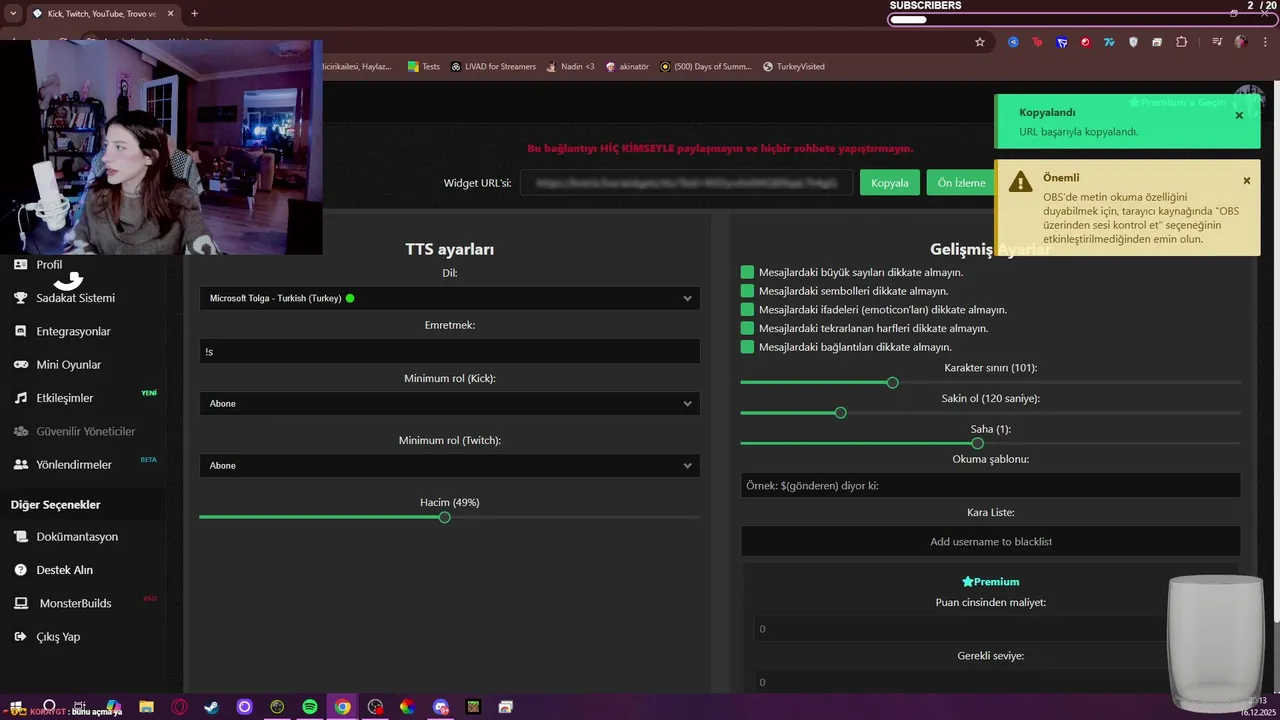Click the Mini Oyunlar gamepad icon
The image size is (1280, 720).
coord(20,365)
